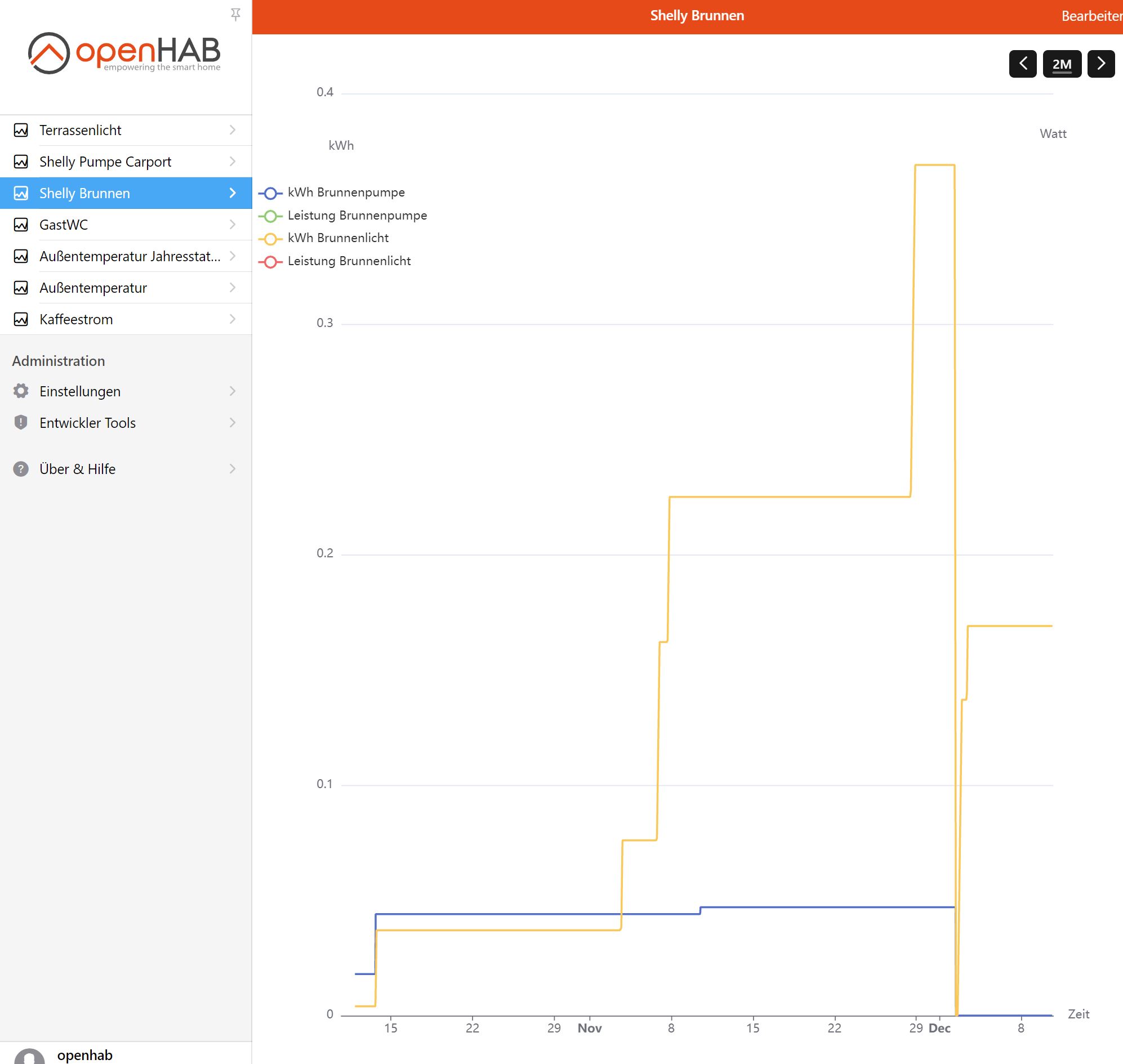Click the pin icon at top of sidebar
The image size is (1123, 1064).
(236, 14)
